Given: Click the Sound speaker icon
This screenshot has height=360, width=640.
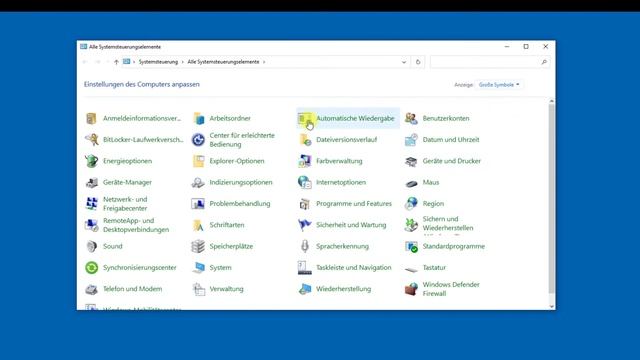Looking at the screenshot, I should 91,246.
